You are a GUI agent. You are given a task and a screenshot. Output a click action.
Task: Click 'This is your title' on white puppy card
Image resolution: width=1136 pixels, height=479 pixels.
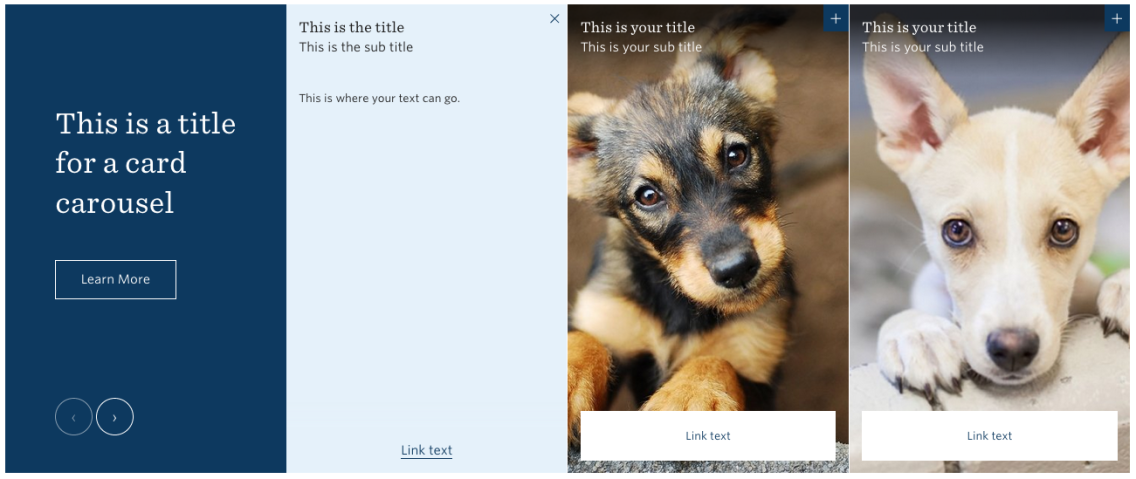coord(919,27)
